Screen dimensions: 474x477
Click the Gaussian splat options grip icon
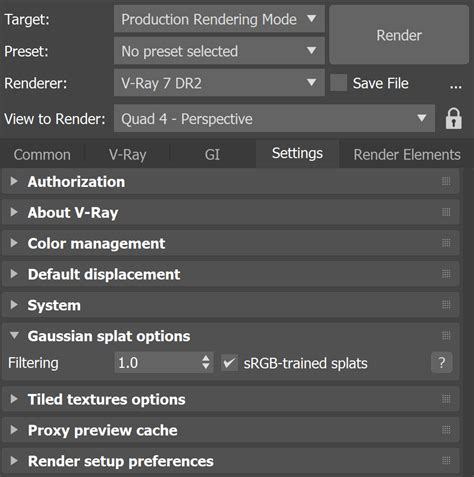point(446,335)
